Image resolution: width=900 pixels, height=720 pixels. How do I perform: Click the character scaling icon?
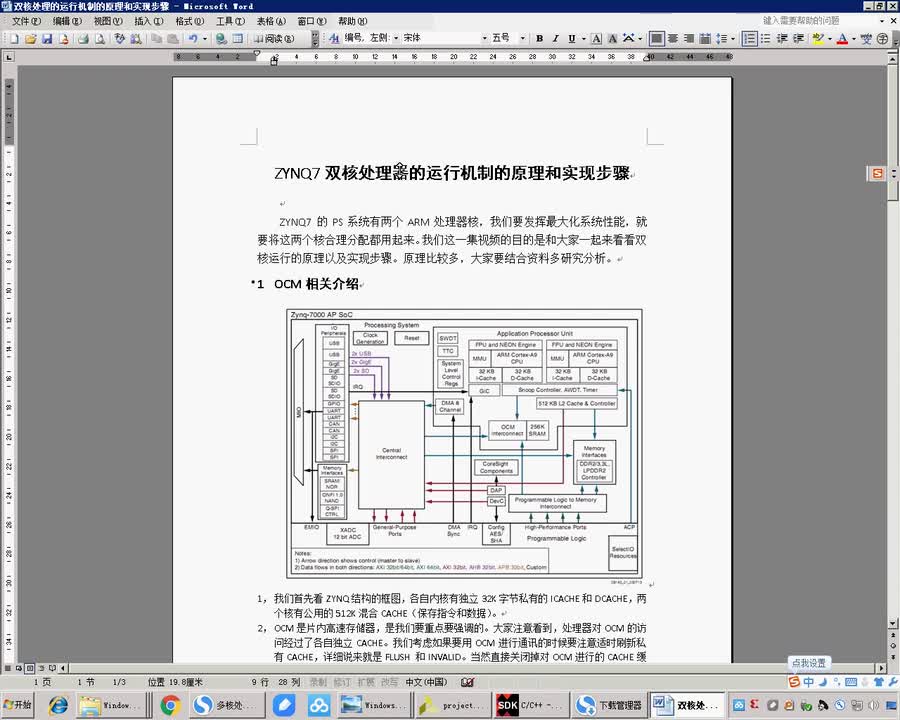629,38
